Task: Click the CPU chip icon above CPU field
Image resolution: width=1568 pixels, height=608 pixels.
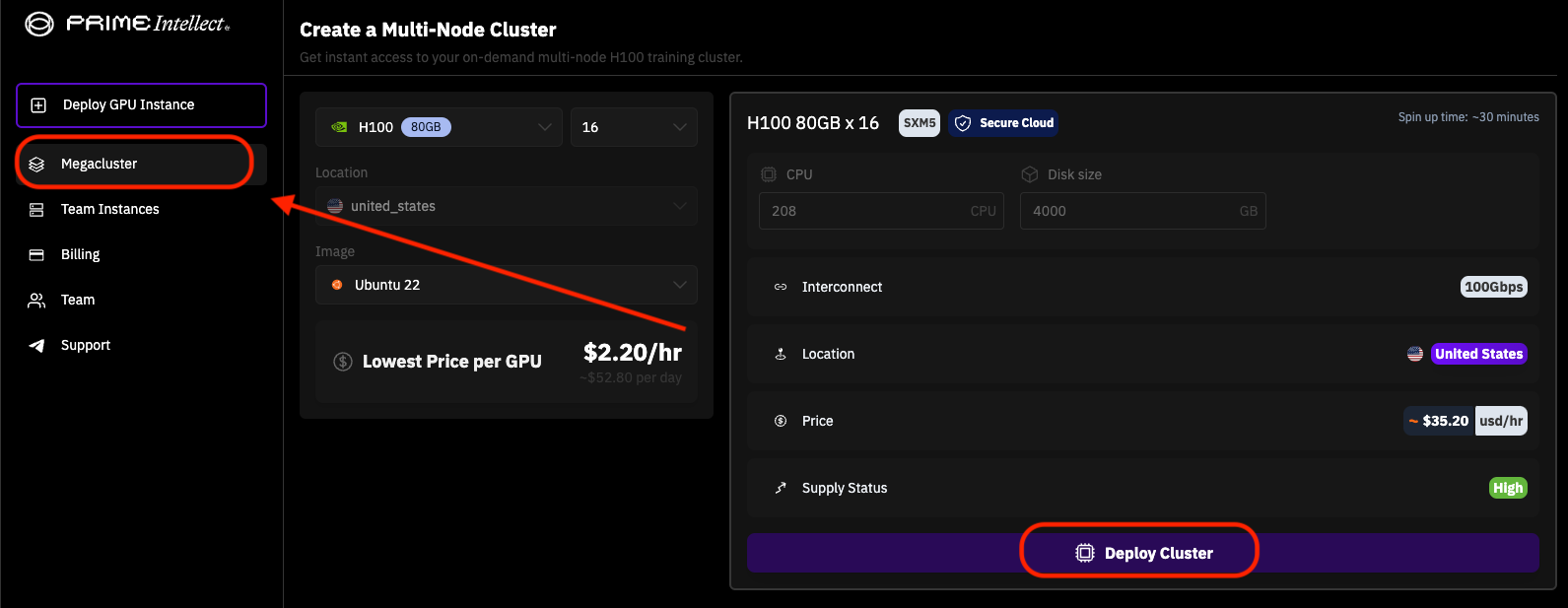Action: [769, 174]
